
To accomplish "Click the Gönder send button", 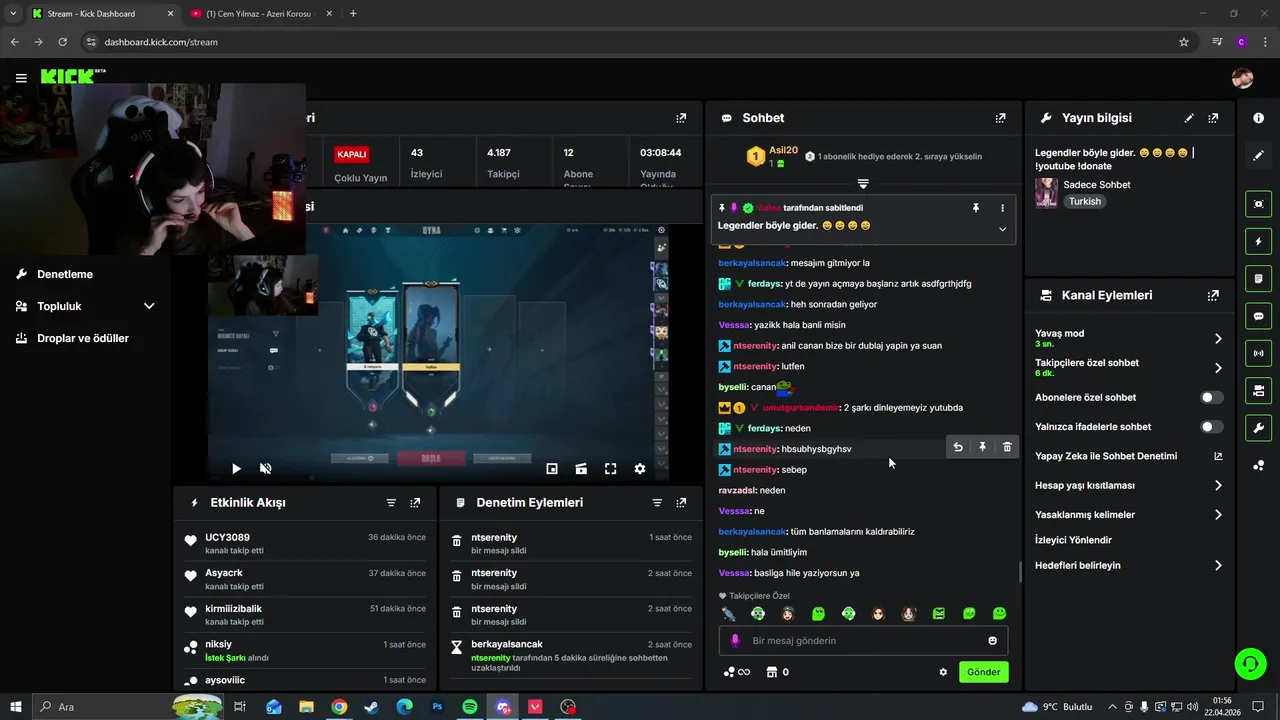I will pos(983,672).
